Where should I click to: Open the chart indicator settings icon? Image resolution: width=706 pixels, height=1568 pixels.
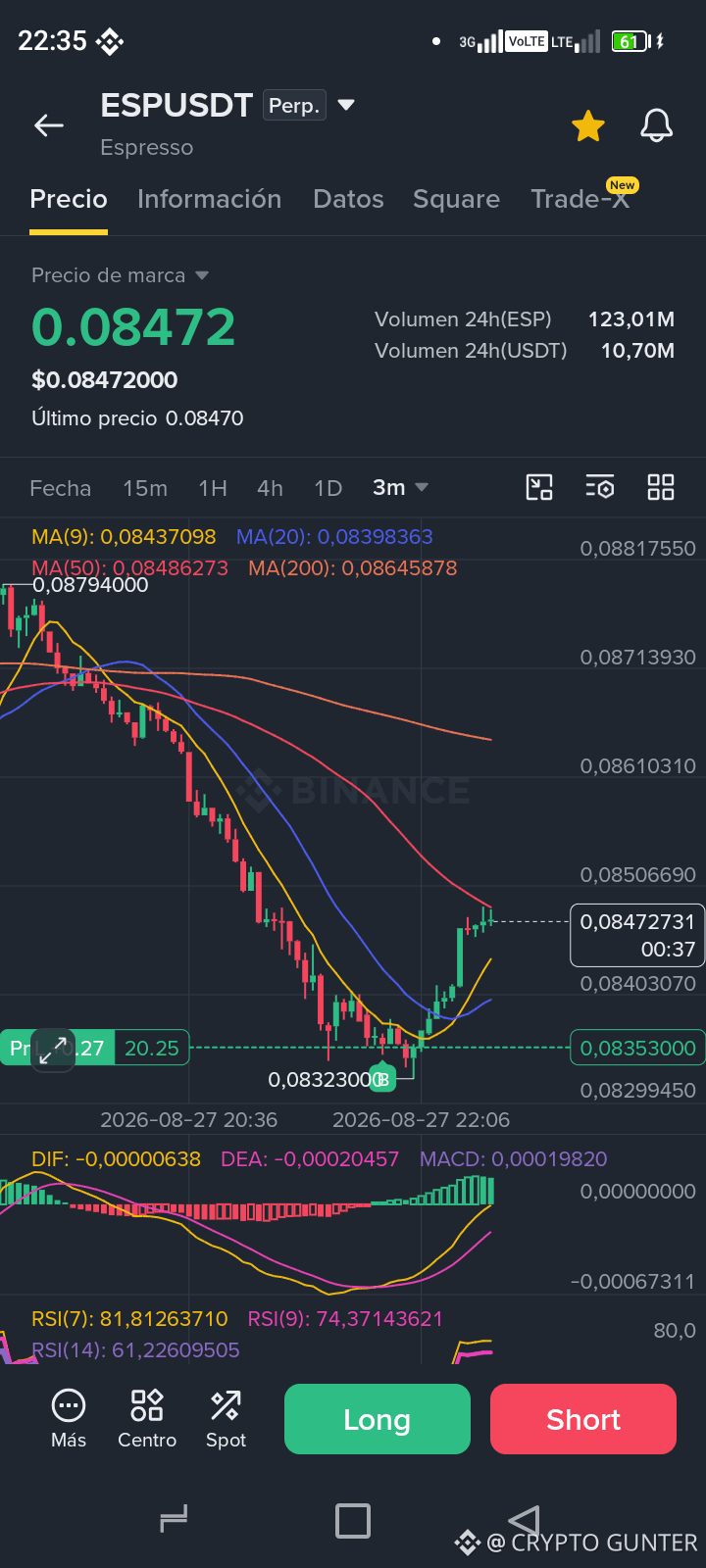[600, 487]
